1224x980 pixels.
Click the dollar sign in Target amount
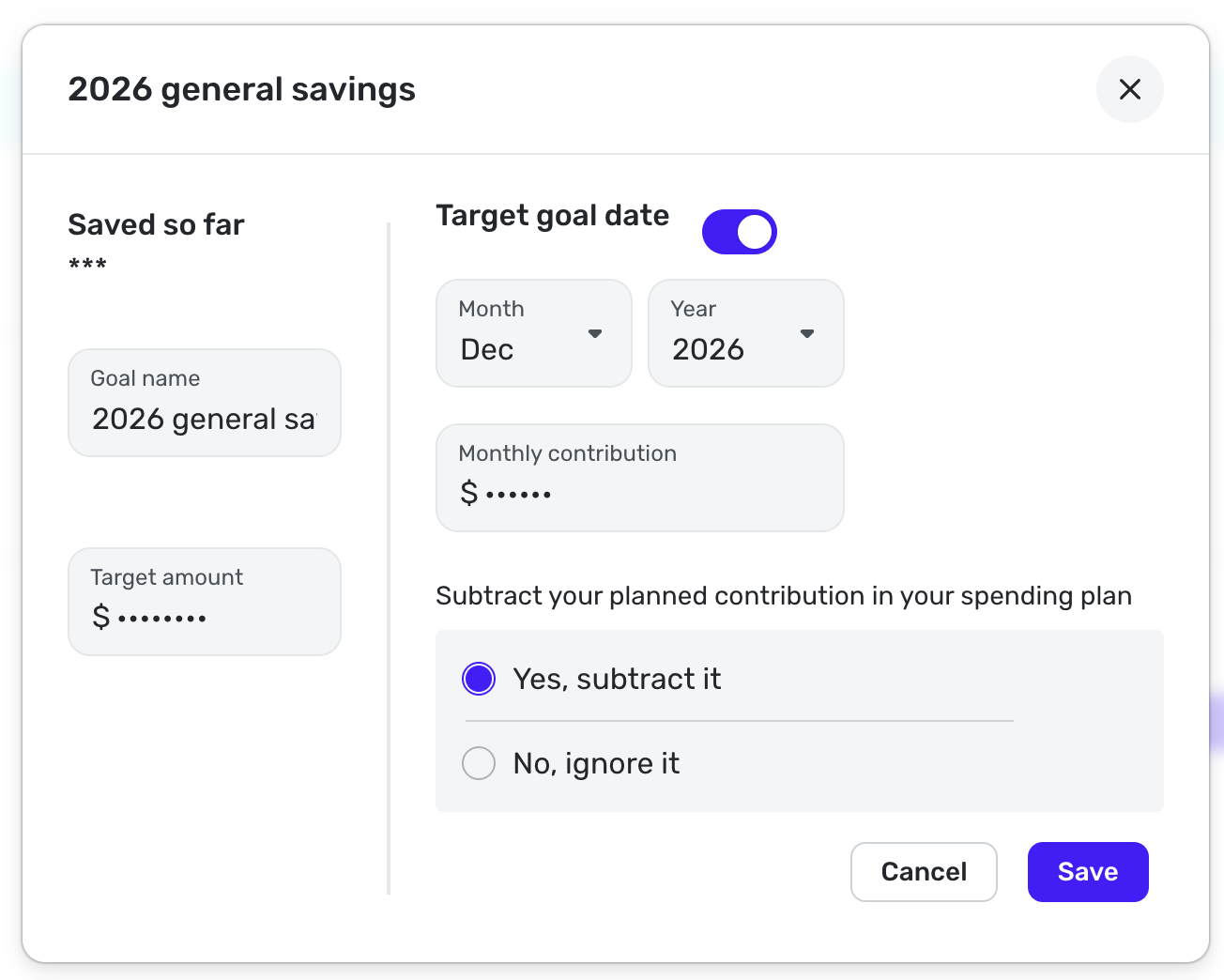101,617
